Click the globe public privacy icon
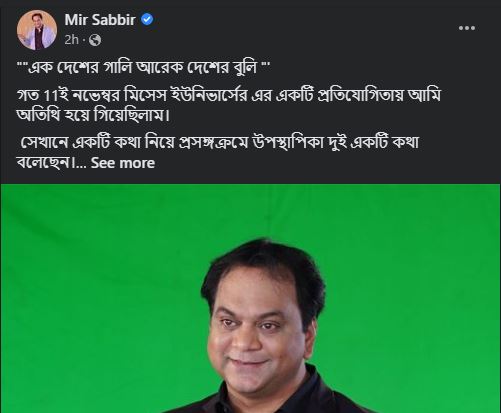501x413 pixels. pyautogui.click(x=95, y=40)
